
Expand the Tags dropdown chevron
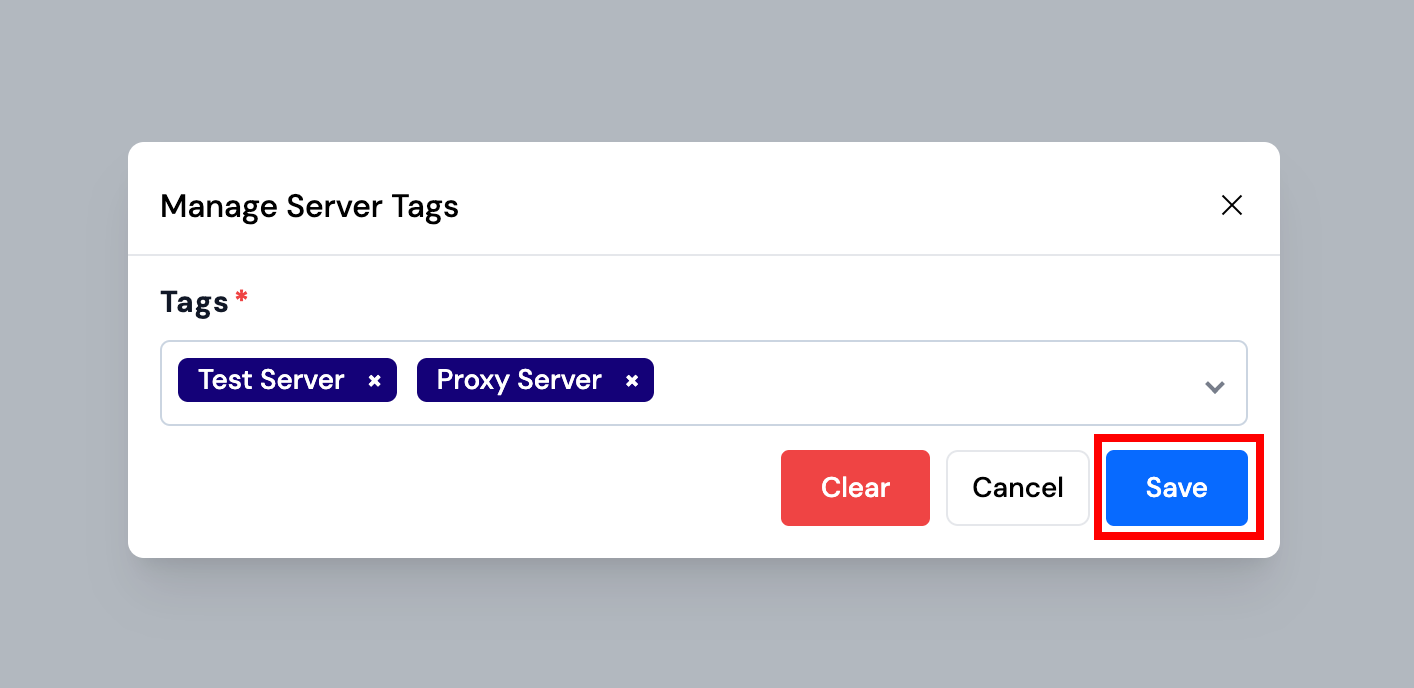[1215, 387]
